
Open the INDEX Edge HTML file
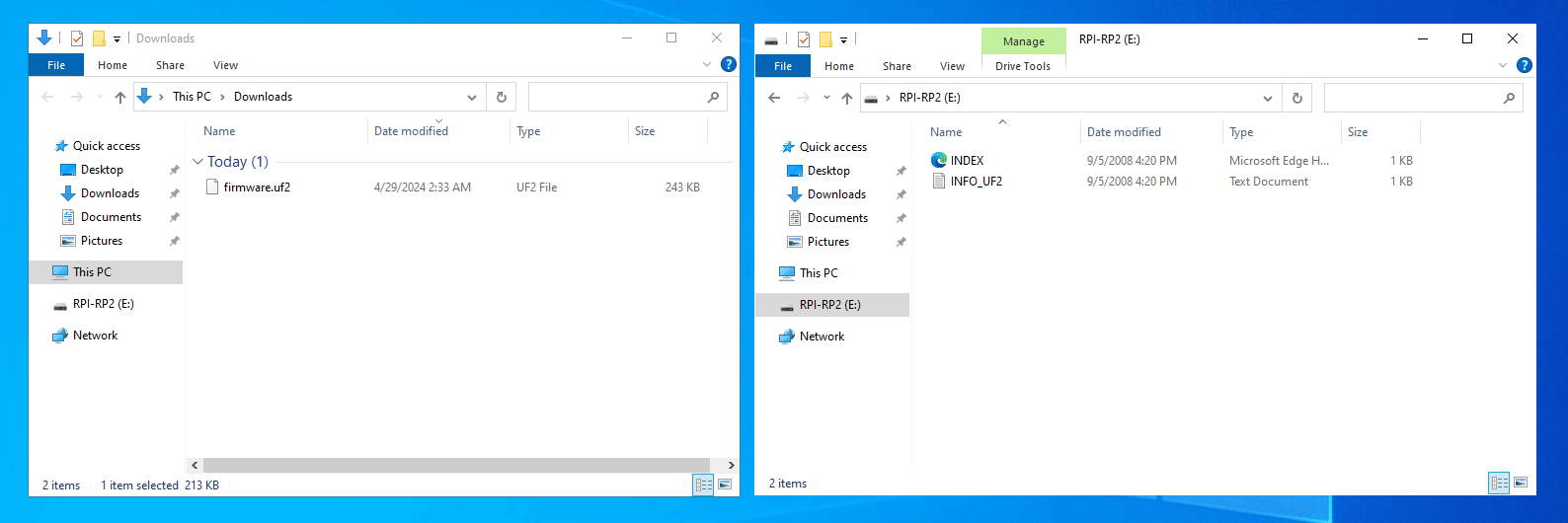coord(966,160)
